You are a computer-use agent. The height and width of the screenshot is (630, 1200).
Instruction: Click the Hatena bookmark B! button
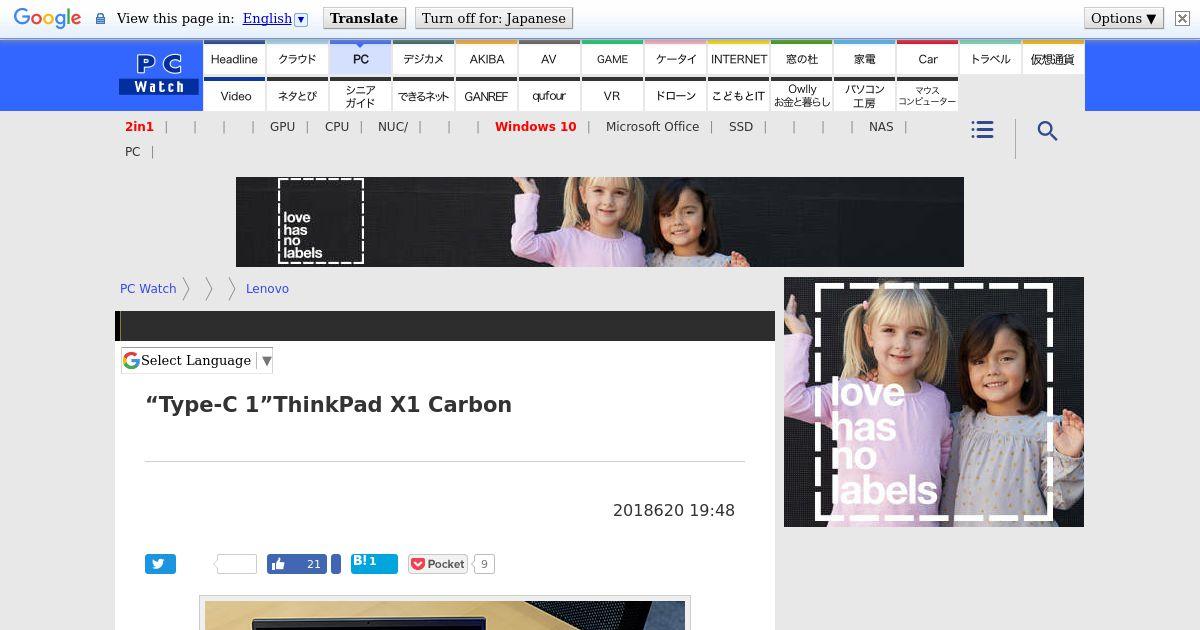pos(374,563)
